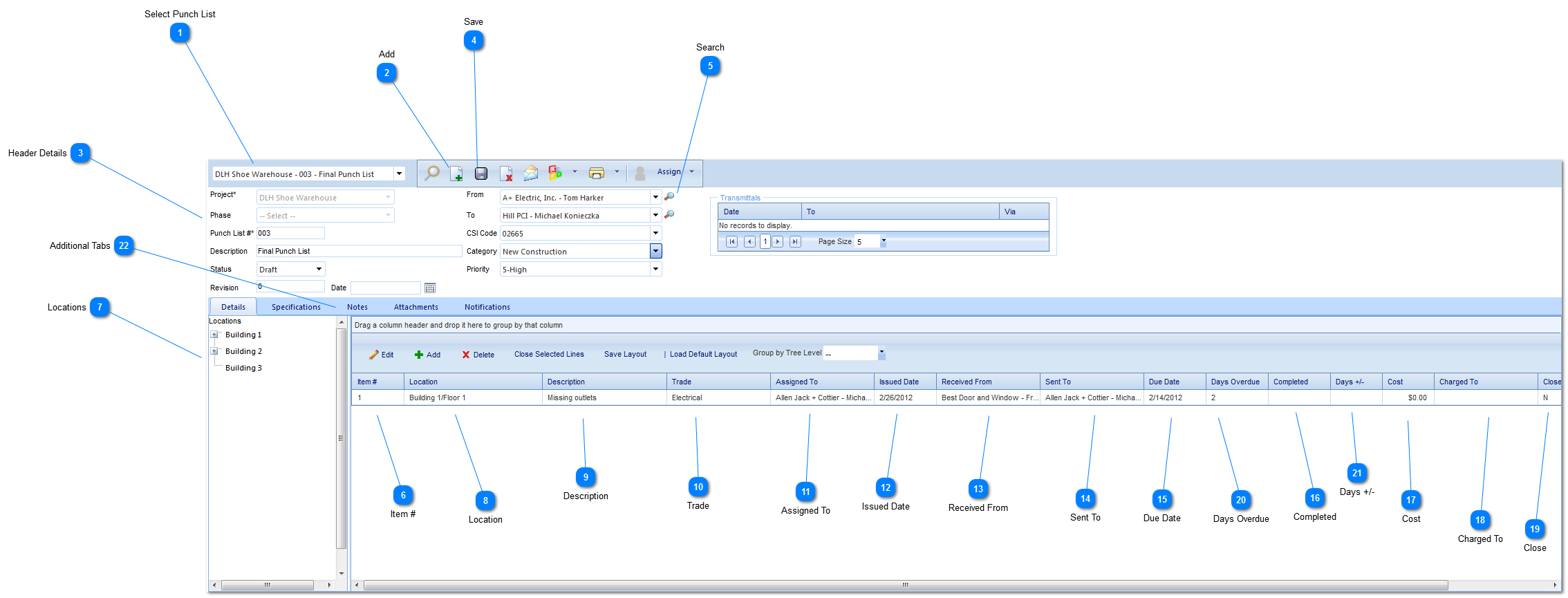
Task: Click the envelope email icon in toolbar
Action: point(530,173)
